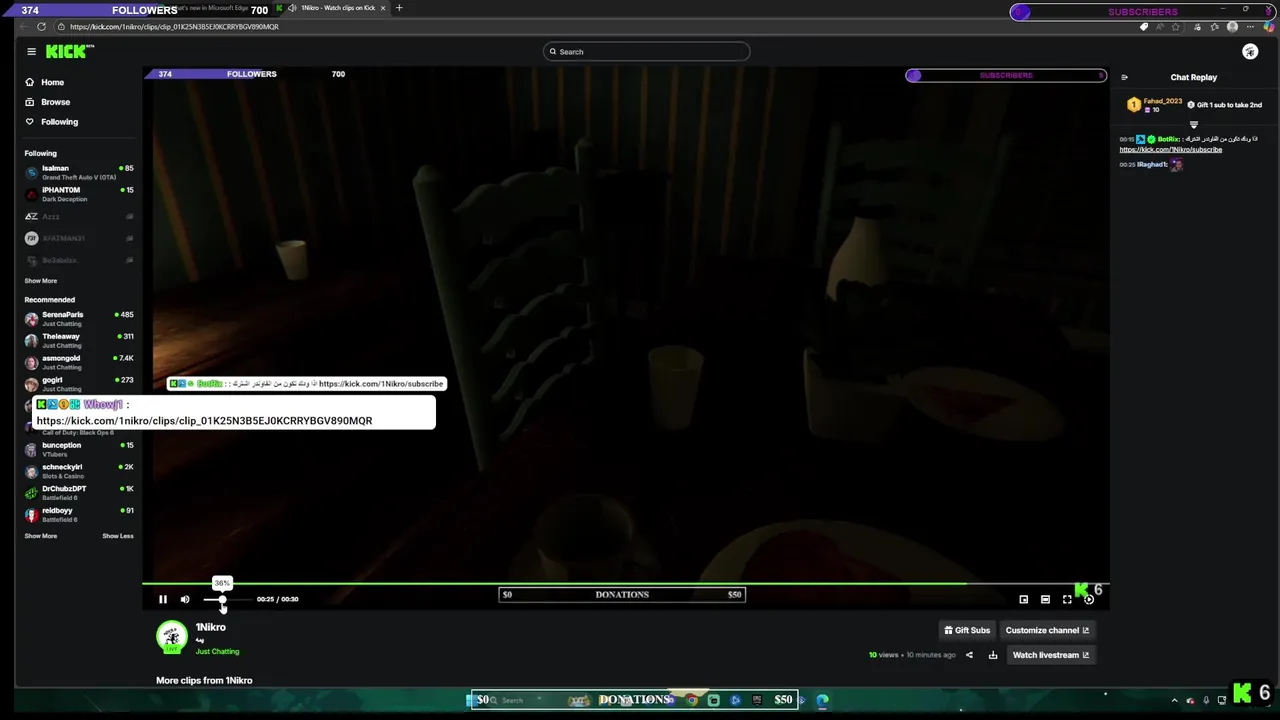Open Isalman followed channel
Screen dimensions: 1280x720
pos(79,172)
